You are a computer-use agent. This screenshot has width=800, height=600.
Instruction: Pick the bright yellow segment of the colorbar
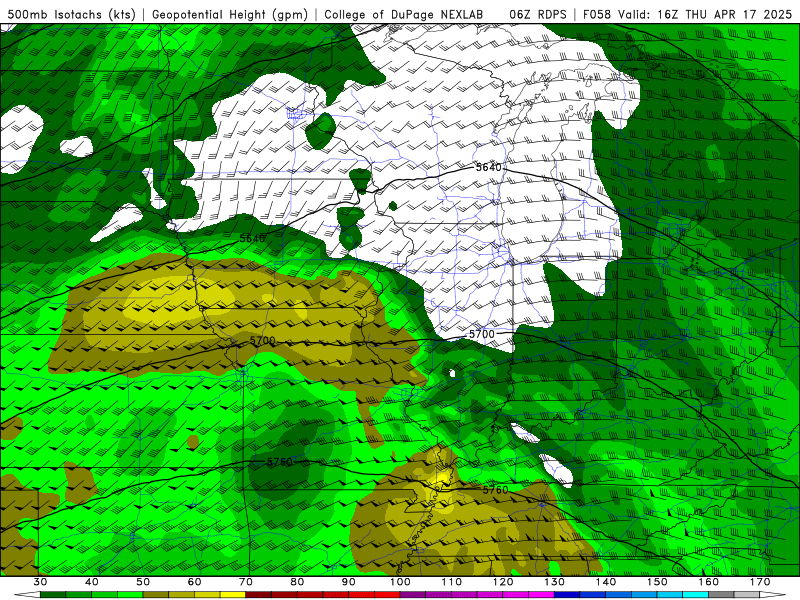[x=233, y=594]
